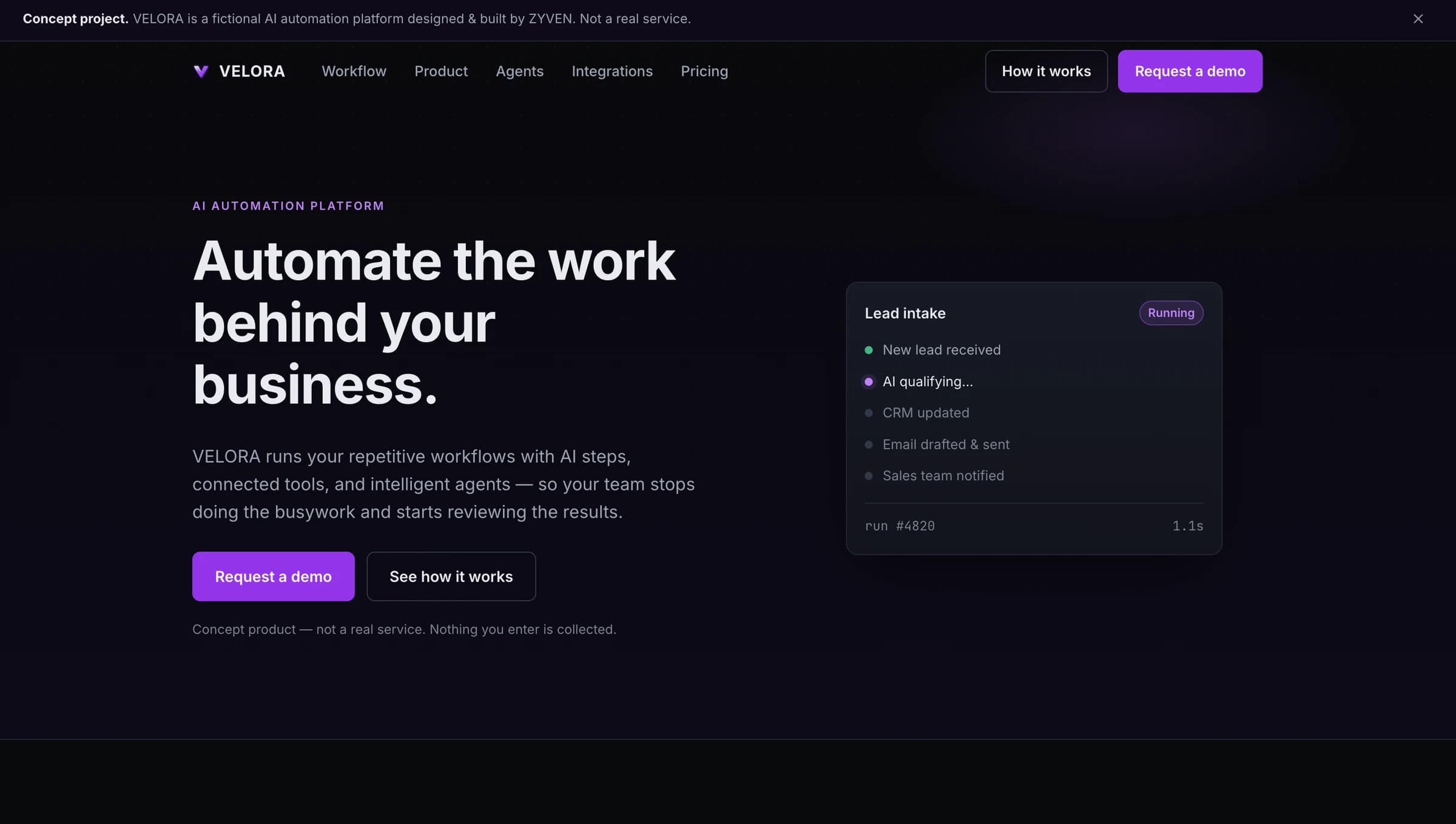The image size is (1456, 824).
Task: Click the dot beside Sales team notified
Action: click(x=868, y=476)
